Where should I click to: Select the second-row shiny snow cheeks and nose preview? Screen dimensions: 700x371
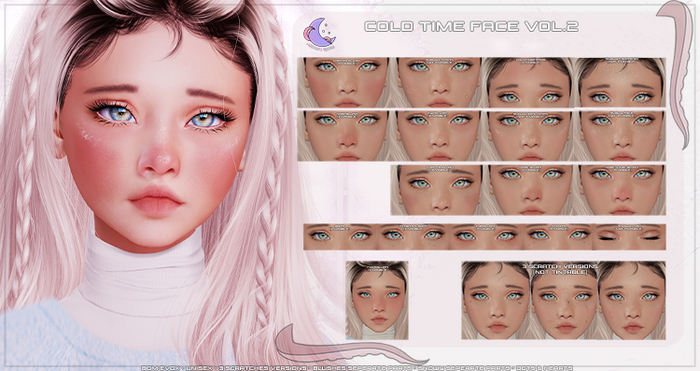tap(528, 136)
